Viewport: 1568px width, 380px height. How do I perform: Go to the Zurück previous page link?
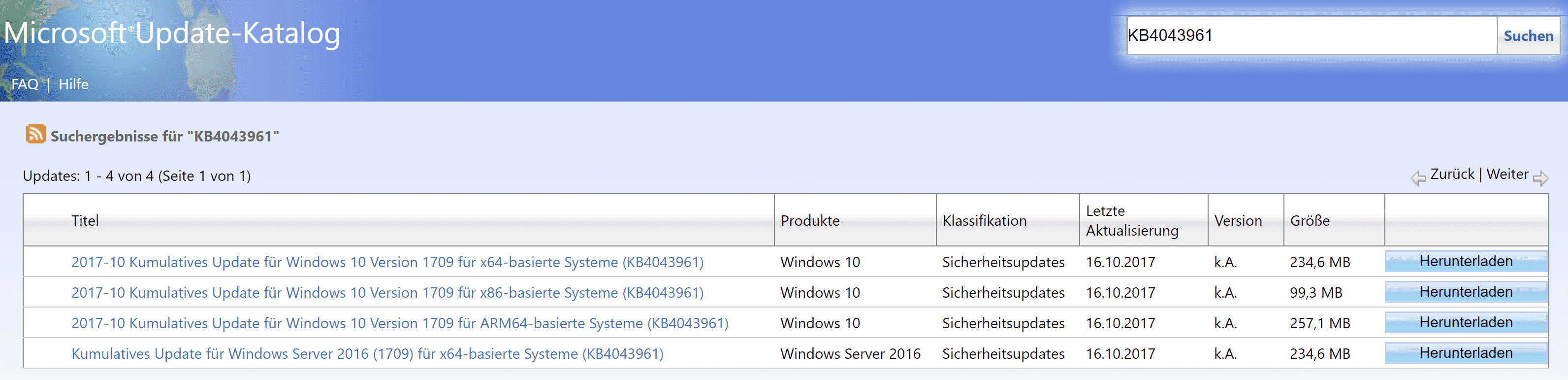click(1452, 174)
